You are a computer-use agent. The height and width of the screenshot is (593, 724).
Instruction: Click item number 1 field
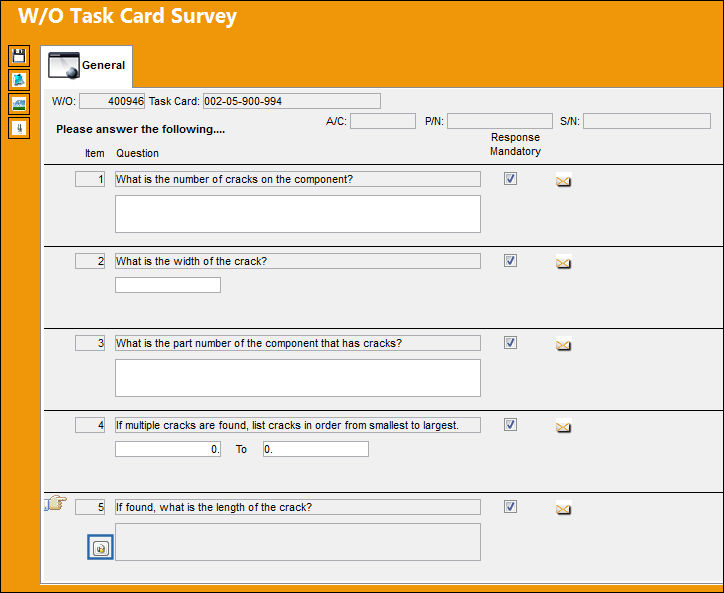90,179
